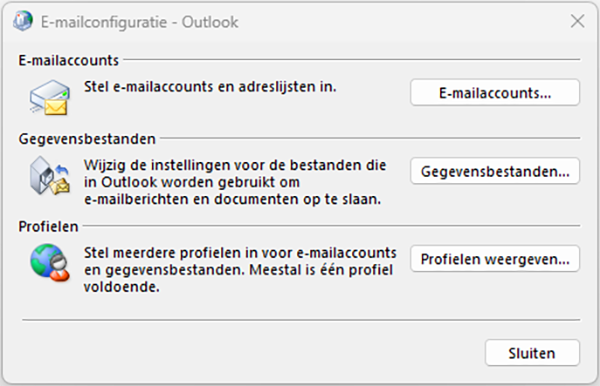Show profiles via Profielen weergeven... button
Image resolution: width=600 pixels, height=386 pixels.
click(495, 259)
